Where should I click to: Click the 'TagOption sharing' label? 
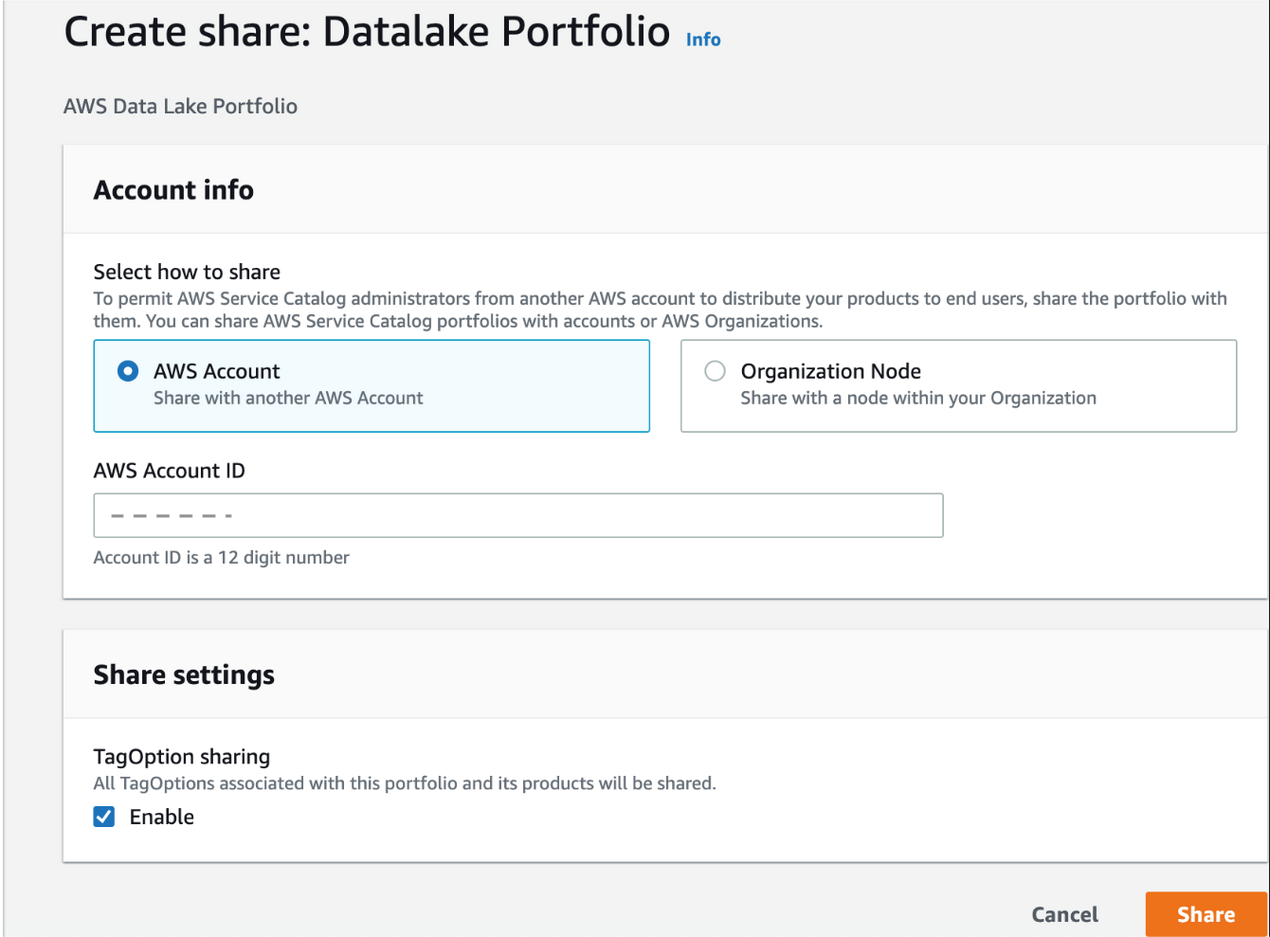point(182,757)
